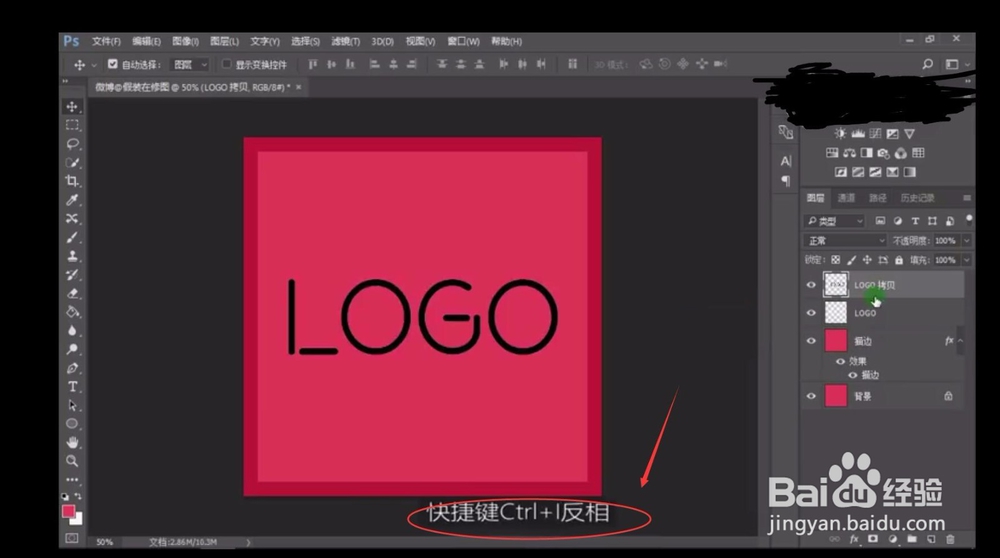Open the 类型 layer filter dropdown
The width and height of the screenshot is (1000, 558).
click(834, 221)
